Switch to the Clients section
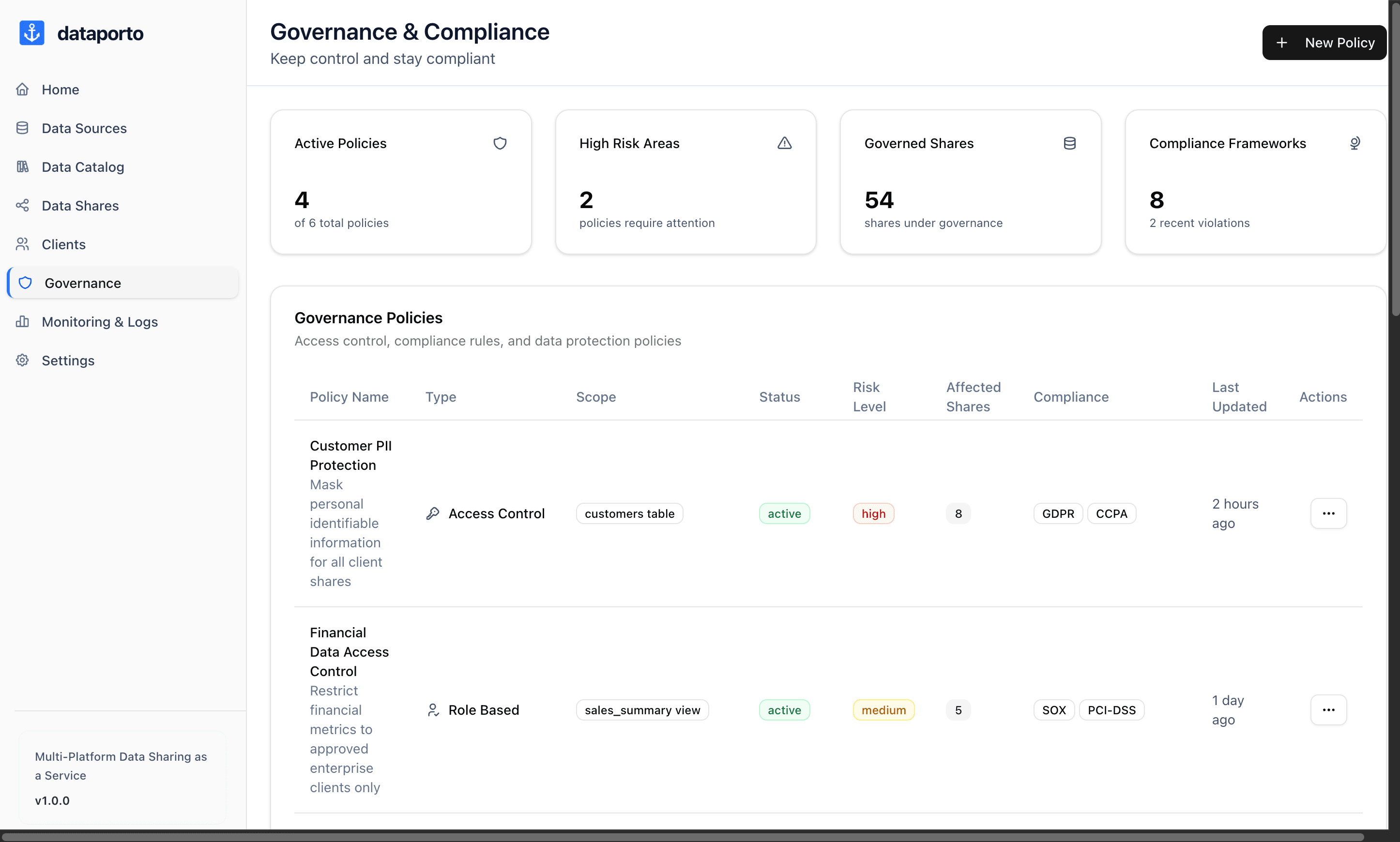This screenshot has width=1400, height=842. (63, 244)
